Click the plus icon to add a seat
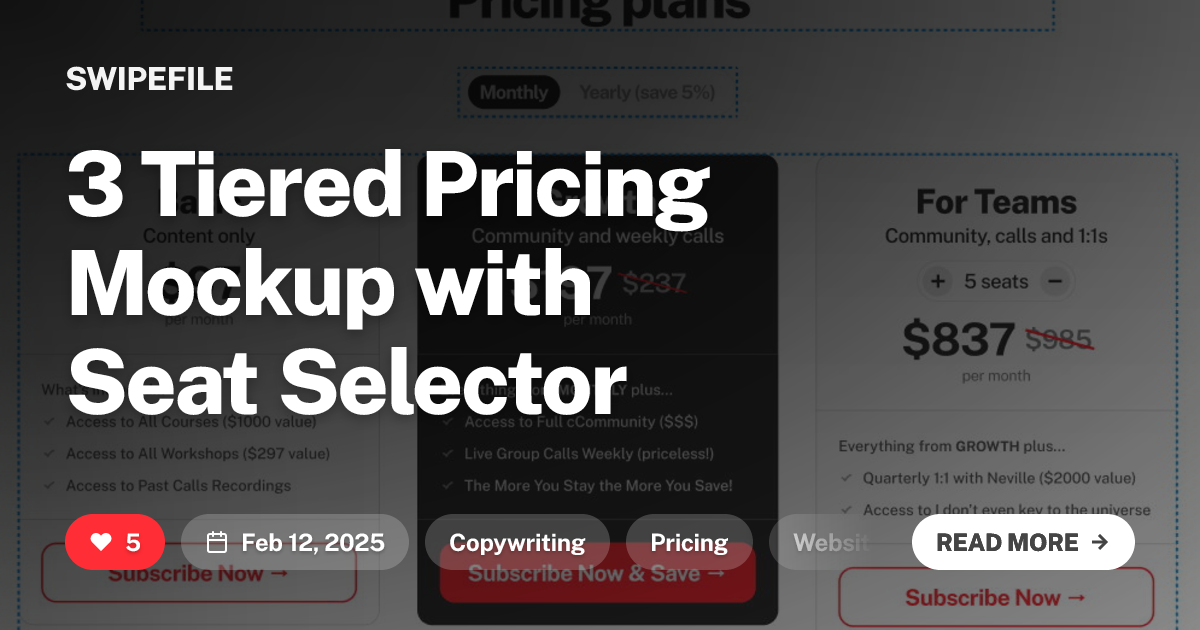This screenshot has width=1200, height=630. coord(938,281)
